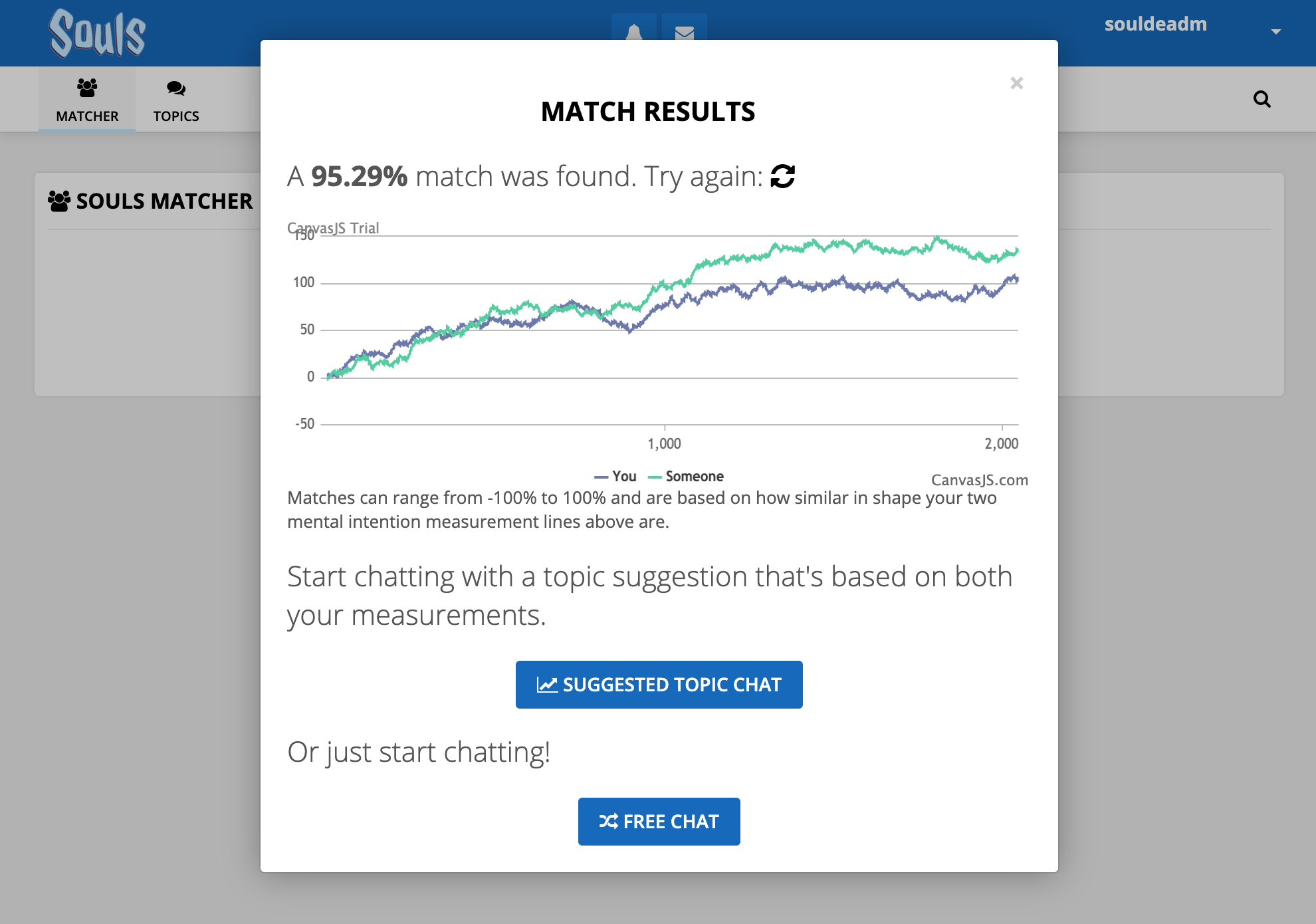Click the Matcher tab group icon
Screen dimensions: 1316x924
87,87
